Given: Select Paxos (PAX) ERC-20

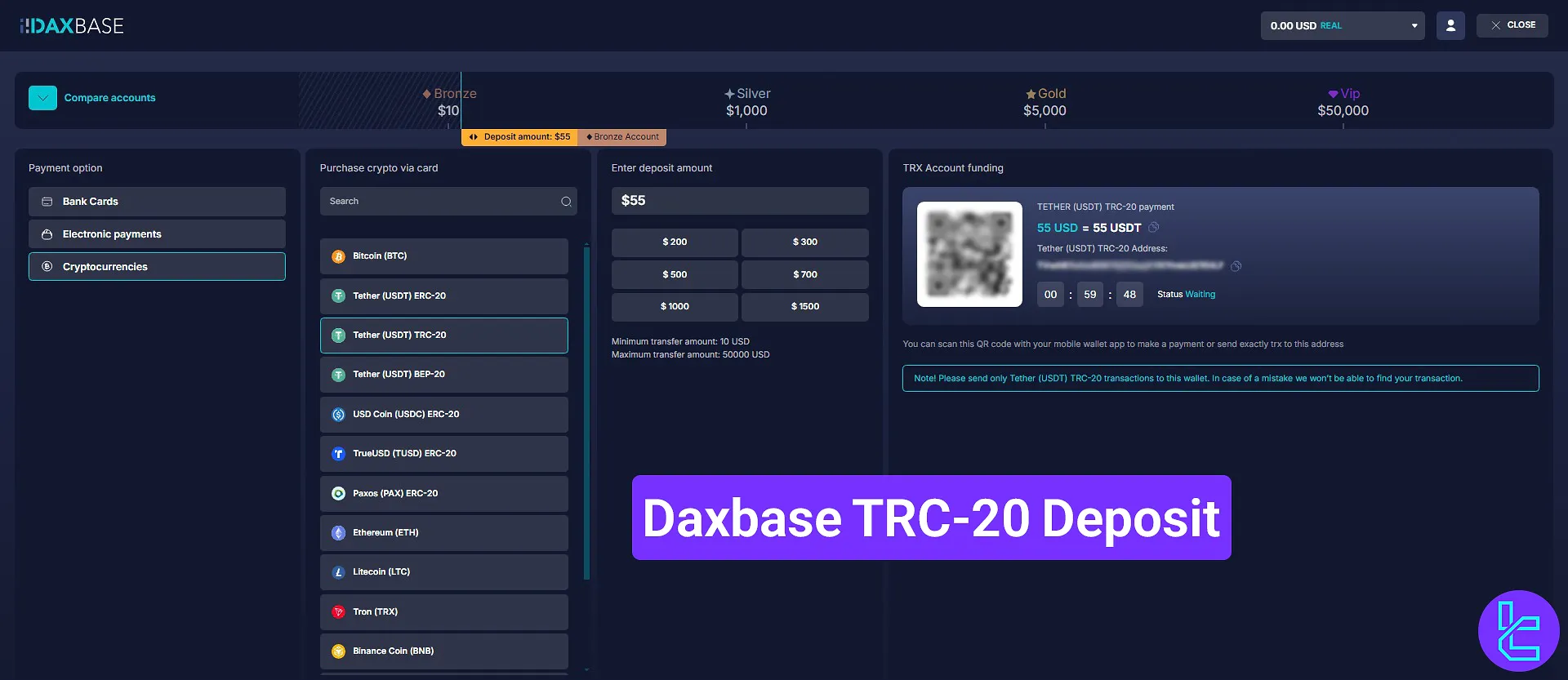Looking at the screenshot, I should click(443, 494).
